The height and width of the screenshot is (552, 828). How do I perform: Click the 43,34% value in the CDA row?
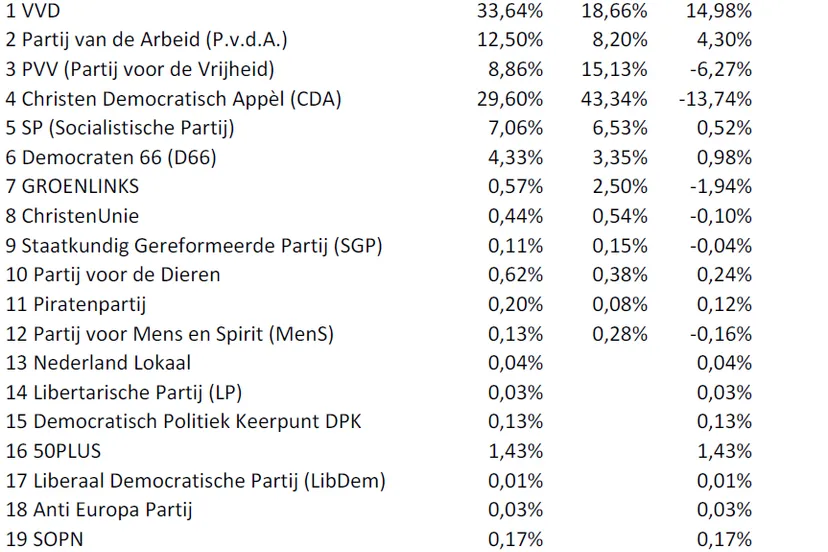(614, 99)
